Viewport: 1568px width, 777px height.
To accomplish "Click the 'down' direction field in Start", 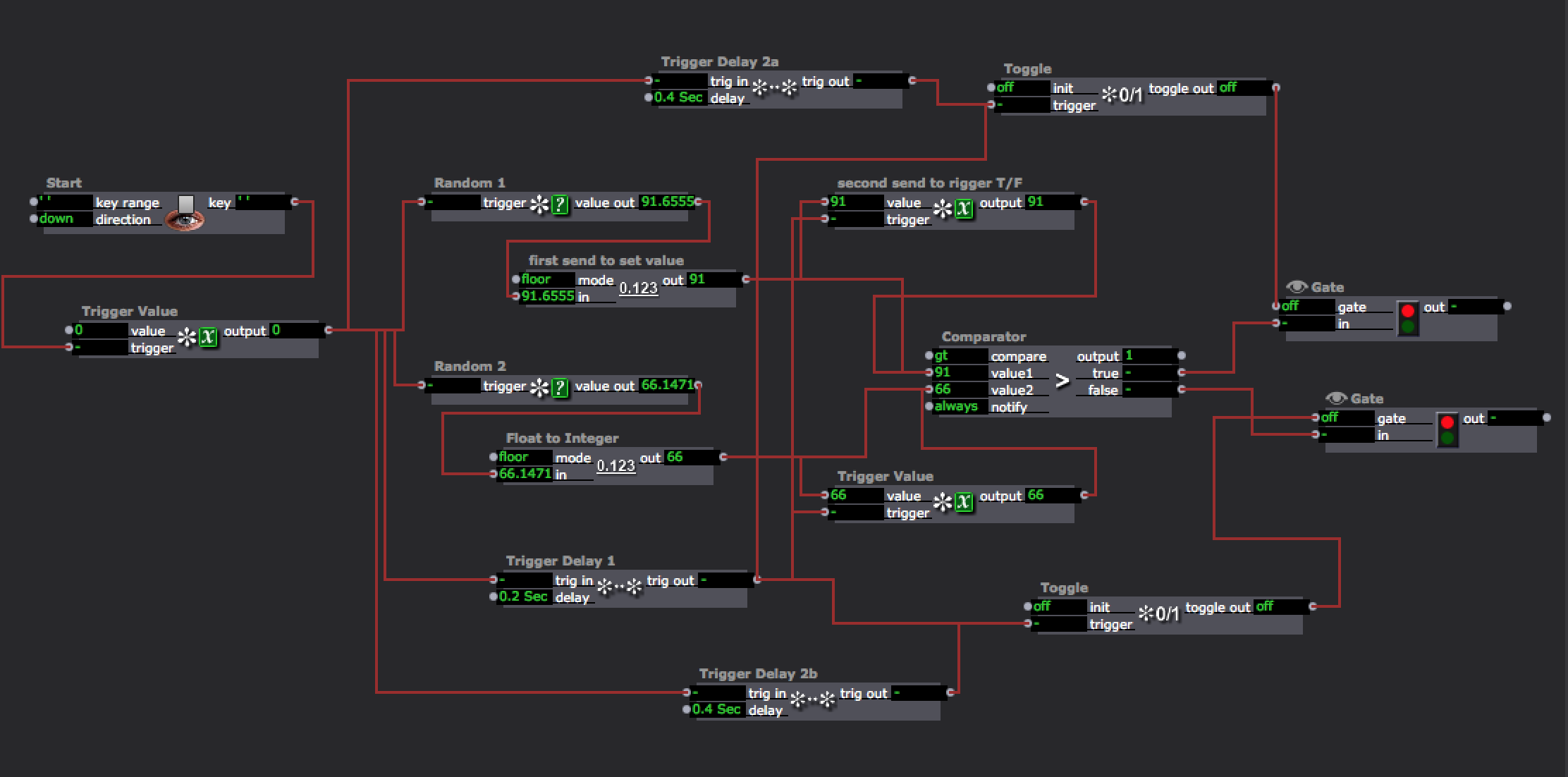I will pos(65,219).
